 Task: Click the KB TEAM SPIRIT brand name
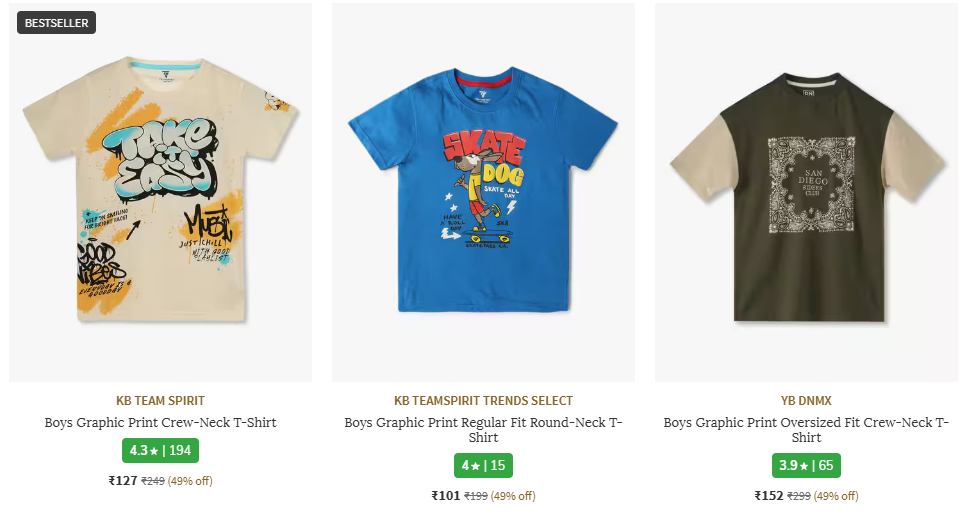coord(160,401)
